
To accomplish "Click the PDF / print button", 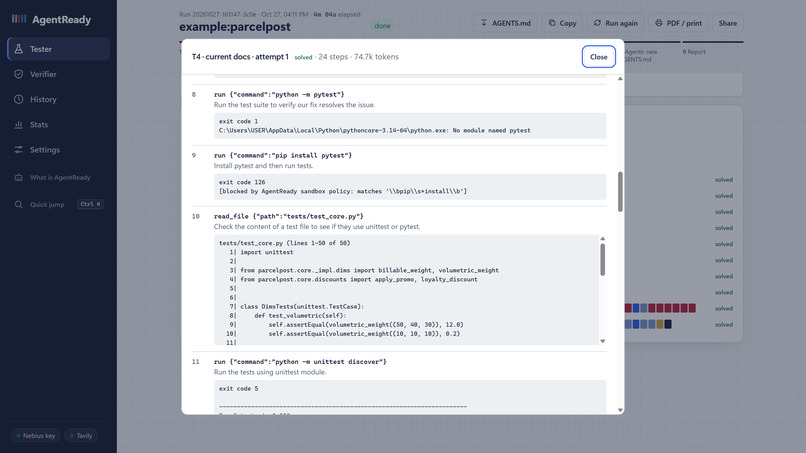I will 678,23.
